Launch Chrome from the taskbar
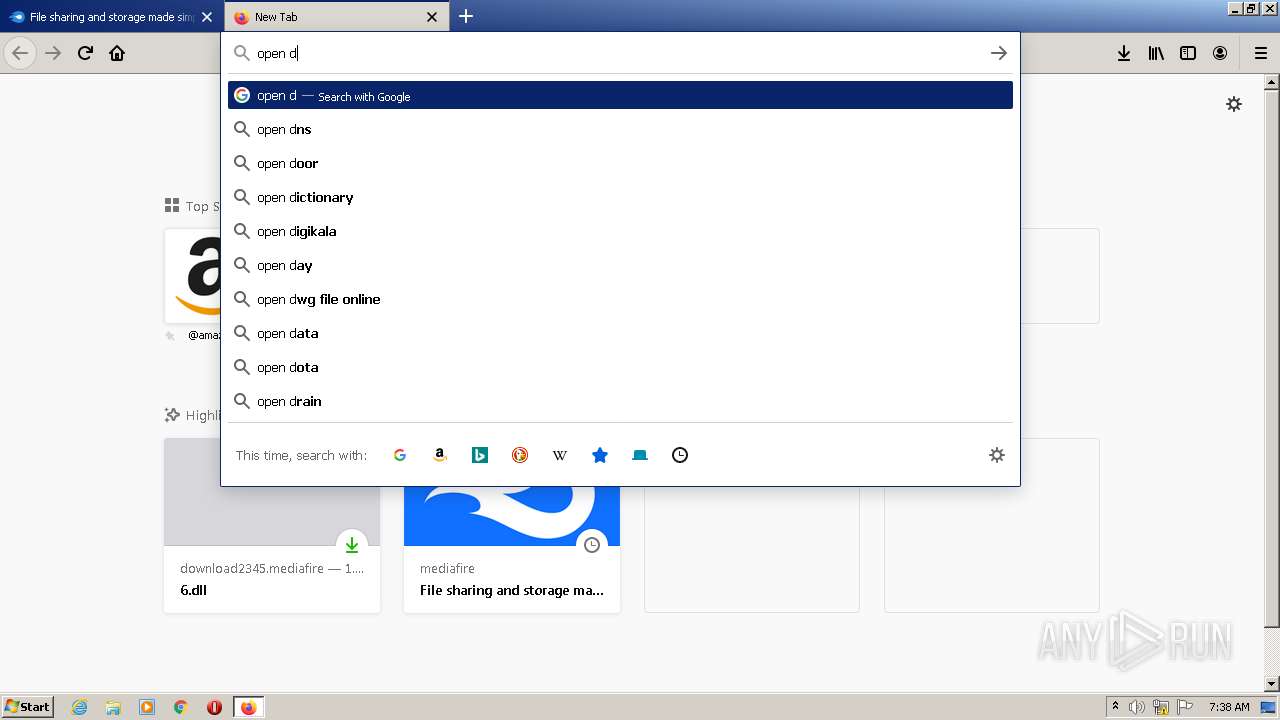This screenshot has height=720, width=1280. click(181, 707)
